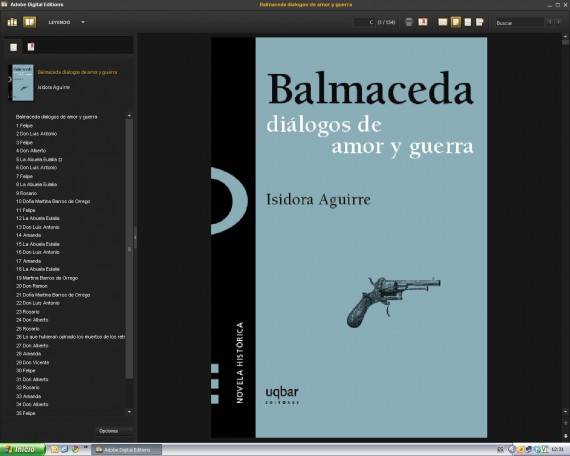Go to chapter "35 Felipe"
This screenshot has width=570, height=456.
click(x=25, y=413)
